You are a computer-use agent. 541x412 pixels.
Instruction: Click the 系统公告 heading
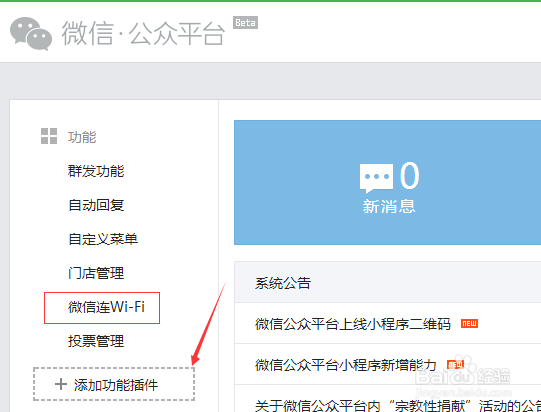(x=283, y=283)
